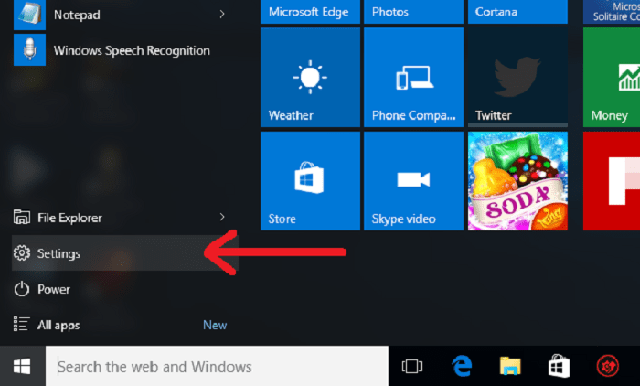Click the Power symbol icon

pyautogui.click(x=22, y=289)
